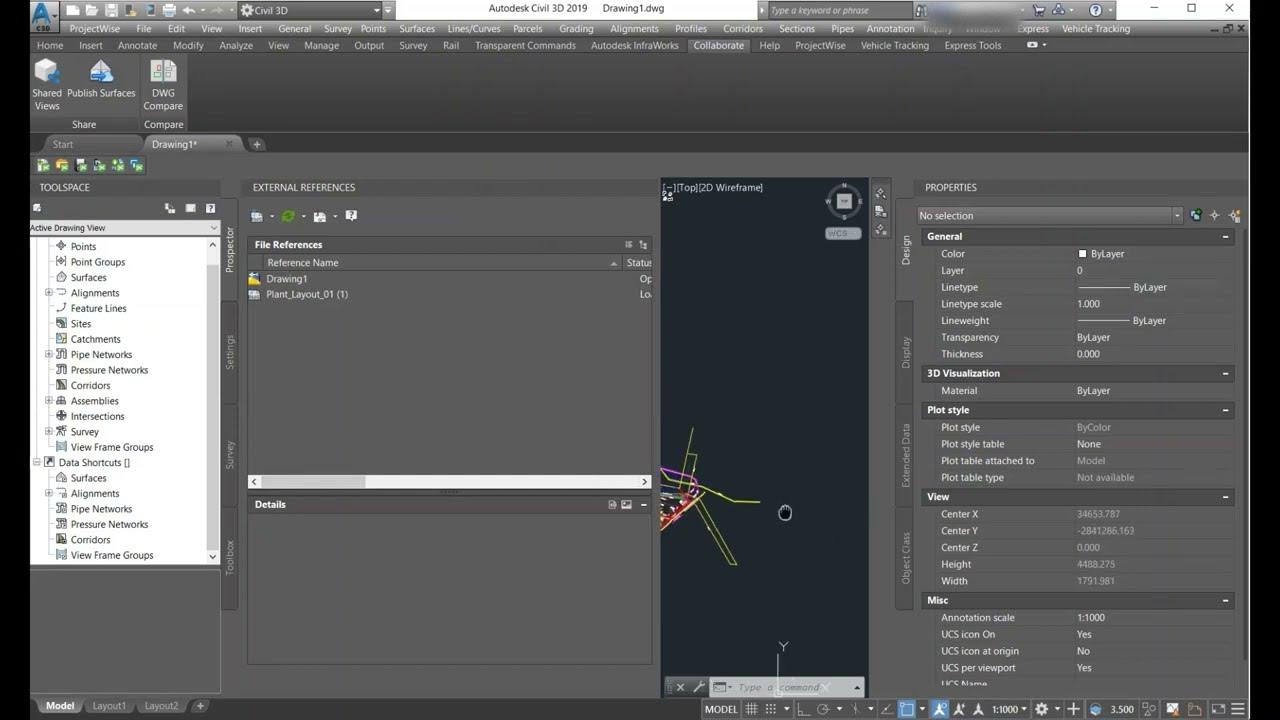Click the Help icon in External References toolbar
Image resolution: width=1280 pixels, height=720 pixels.
351,216
